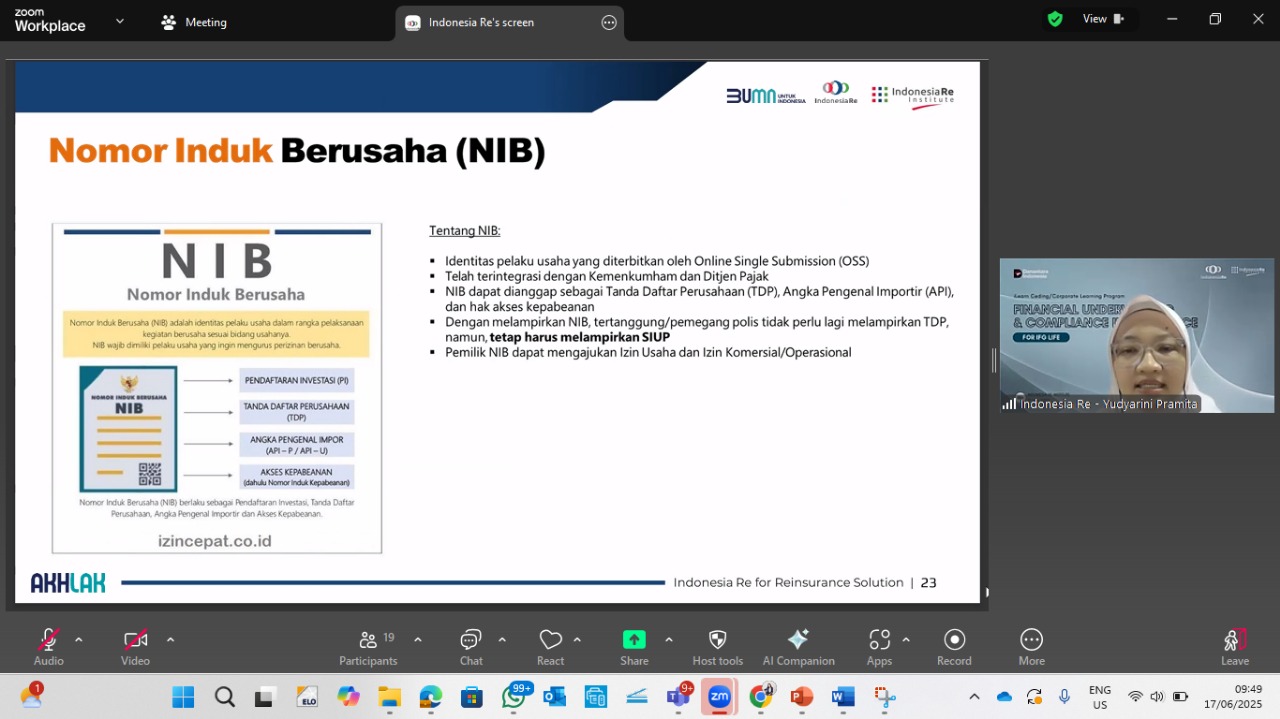Open the Chat panel

tap(471, 647)
